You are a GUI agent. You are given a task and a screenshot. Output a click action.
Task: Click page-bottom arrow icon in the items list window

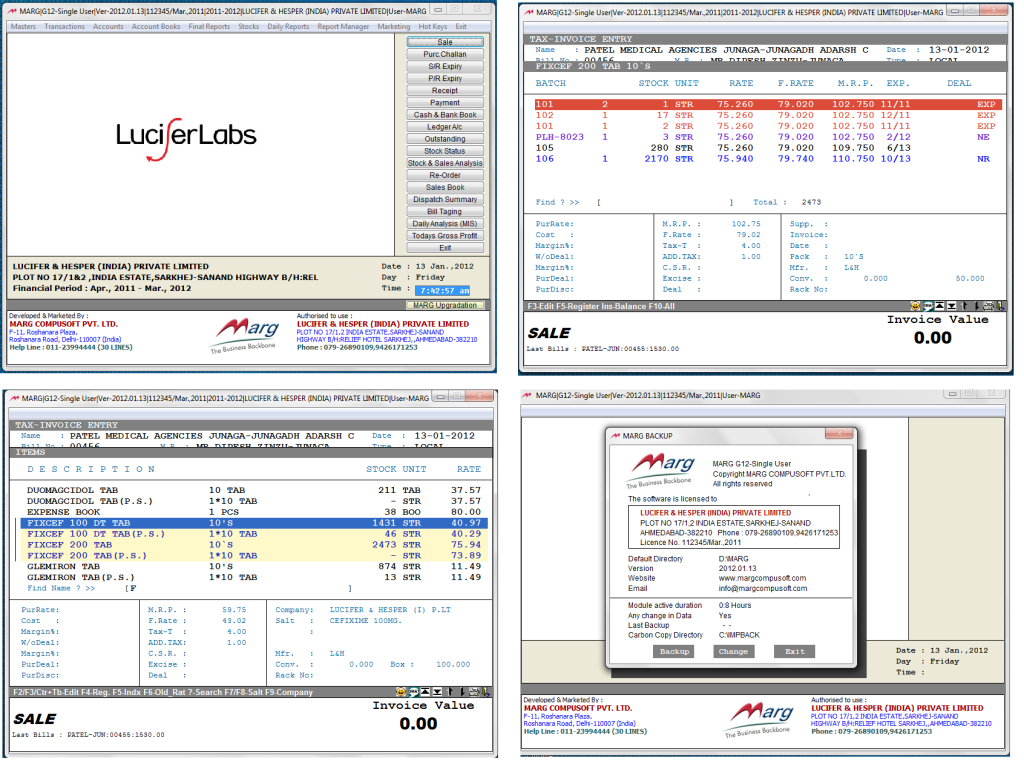tap(438, 691)
